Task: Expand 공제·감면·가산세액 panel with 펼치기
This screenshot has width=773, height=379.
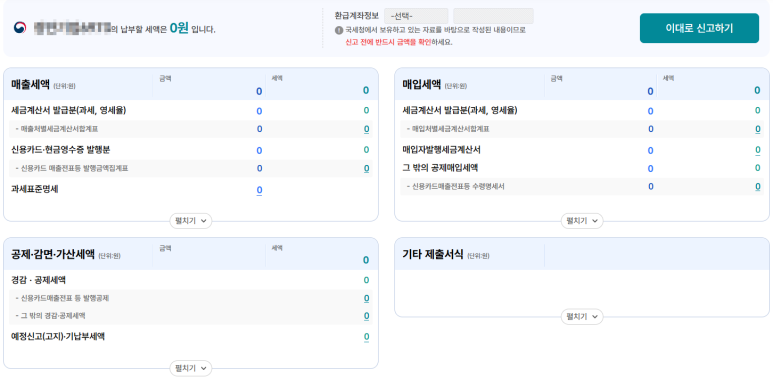Action: 191,368
